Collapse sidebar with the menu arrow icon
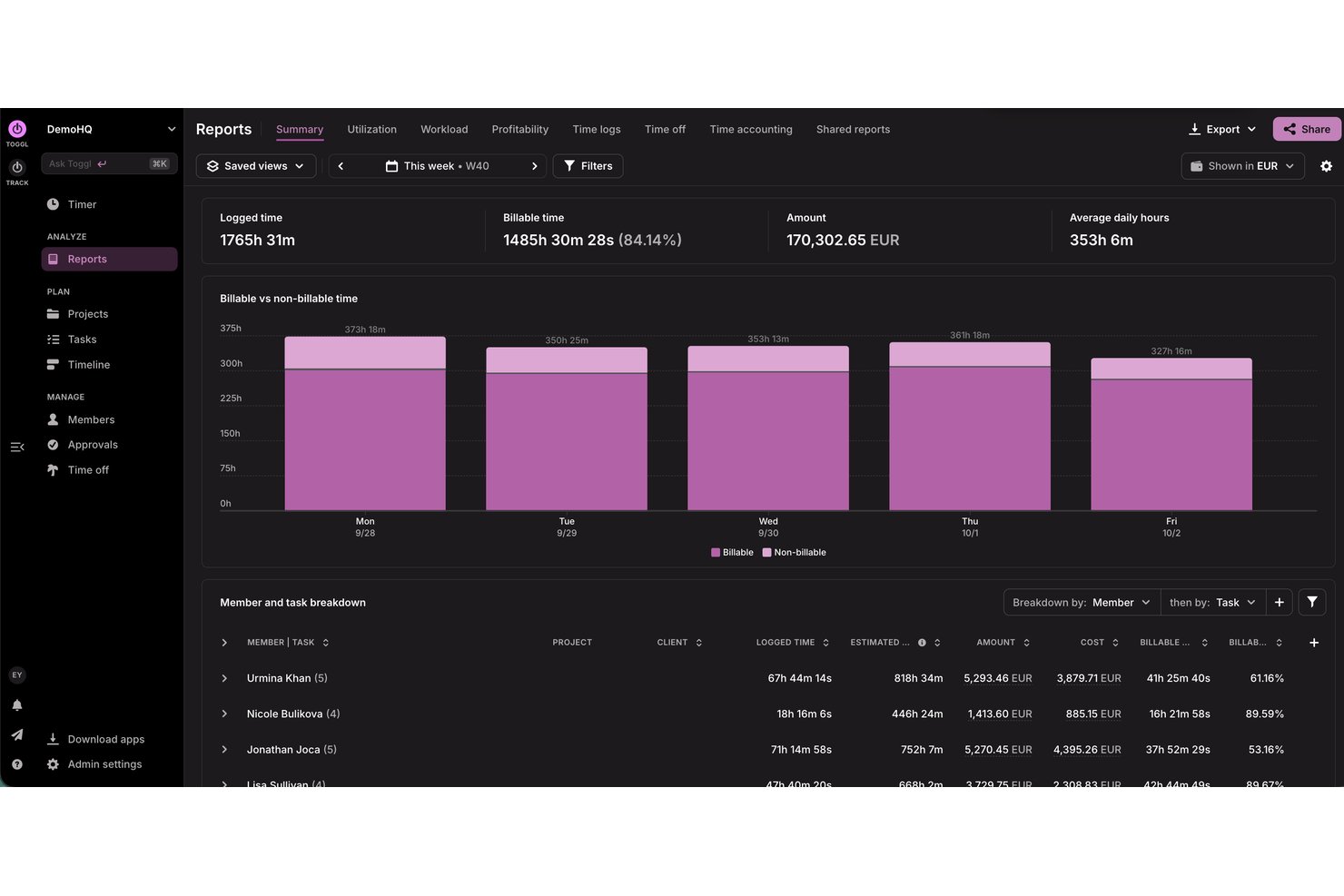This screenshot has width=1344, height=896. [17, 447]
